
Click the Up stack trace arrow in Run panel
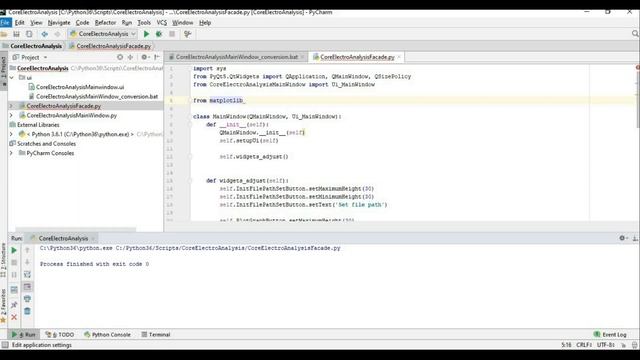(27, 250)
